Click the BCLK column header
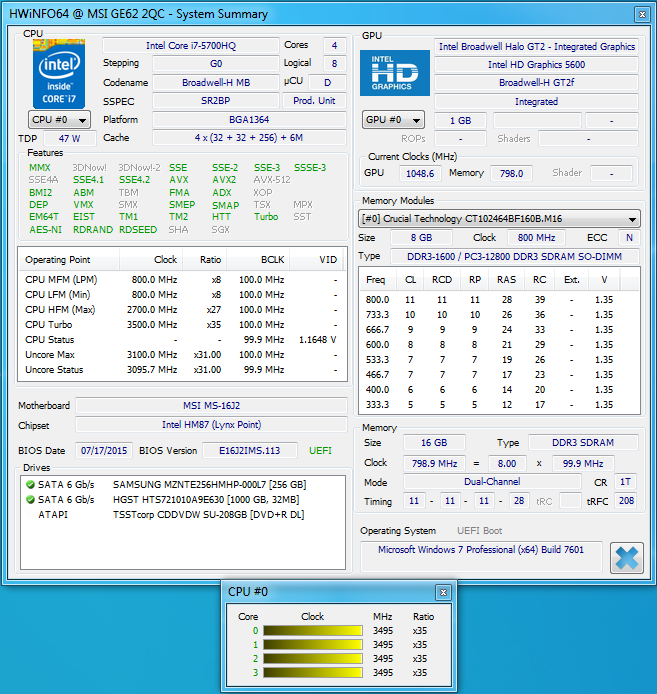This screenshot has height=694, width=657. [x=259, y=259]
